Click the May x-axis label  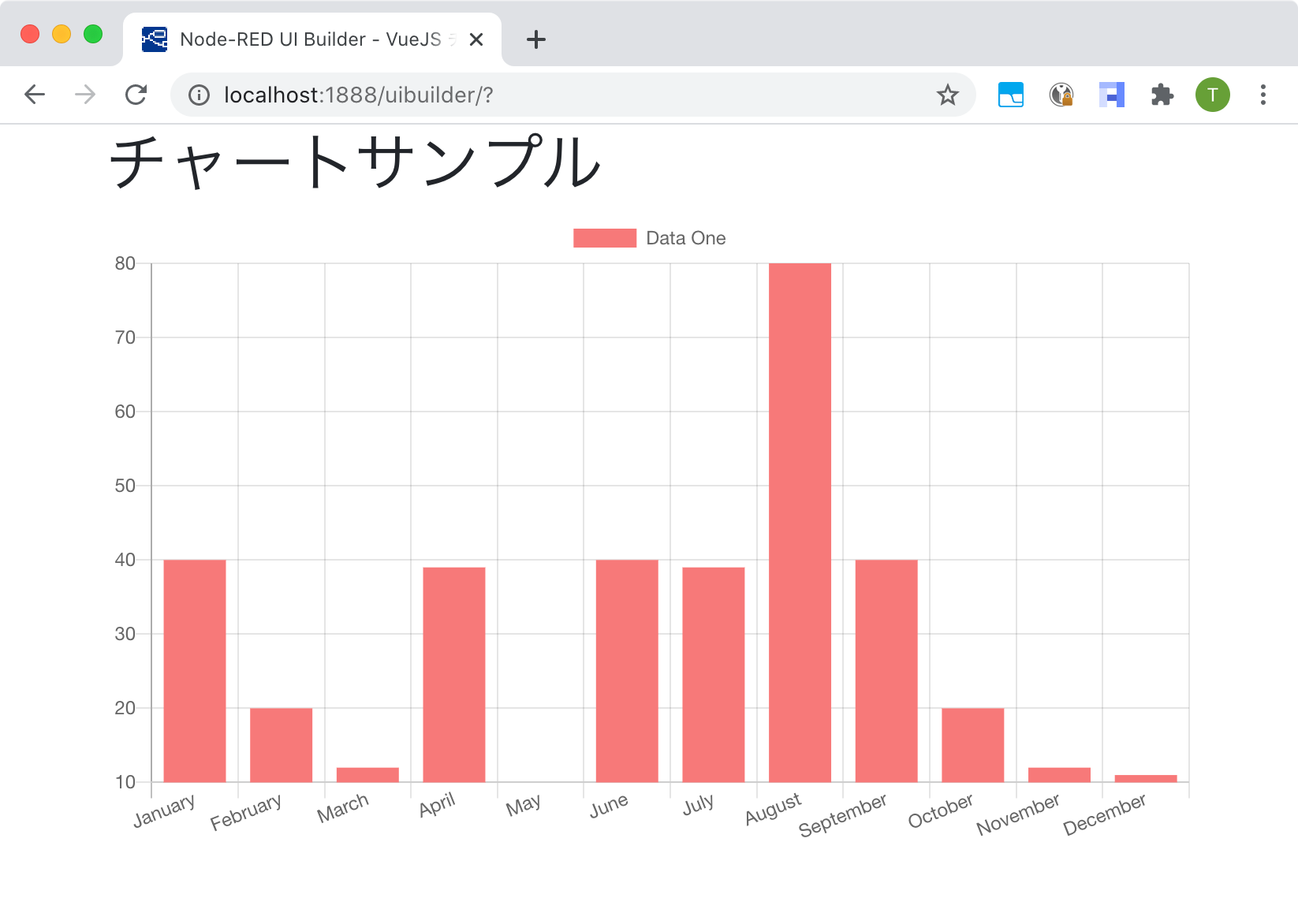pos(524,805)
